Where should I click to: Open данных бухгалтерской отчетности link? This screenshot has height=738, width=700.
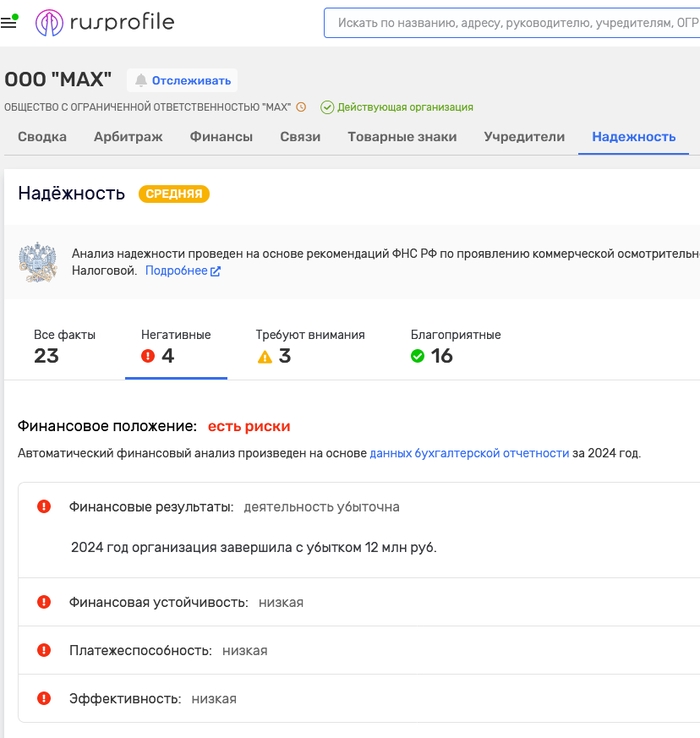click(x=469, y=453)
